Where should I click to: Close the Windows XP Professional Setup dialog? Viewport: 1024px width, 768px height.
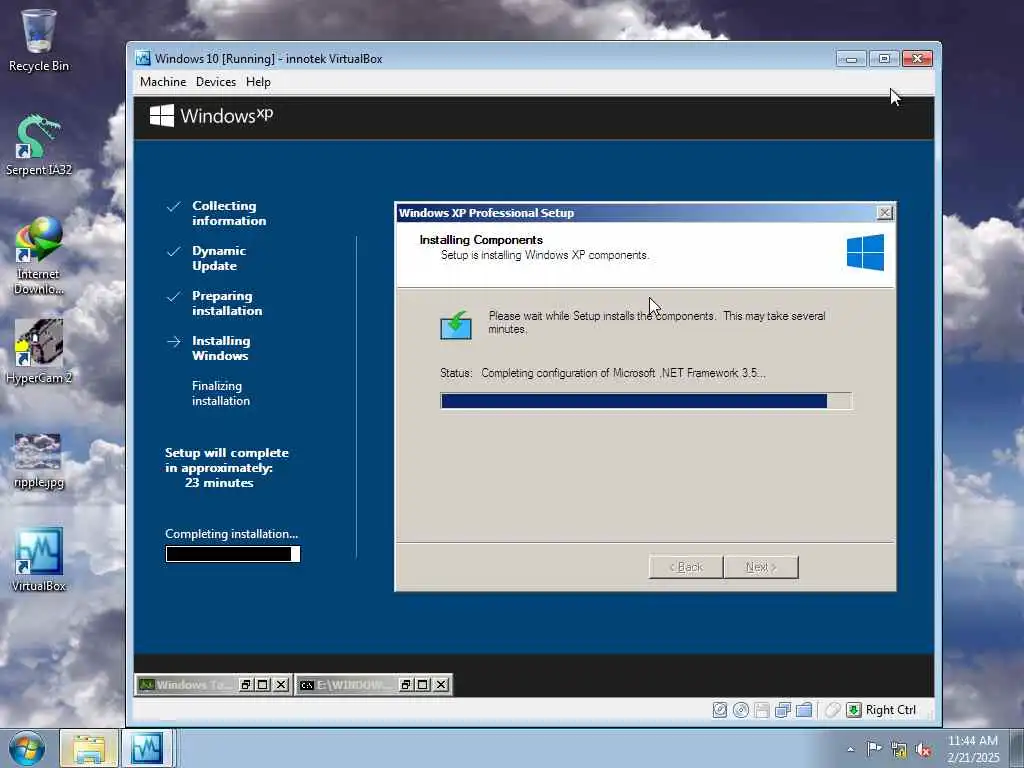point(885,213)
